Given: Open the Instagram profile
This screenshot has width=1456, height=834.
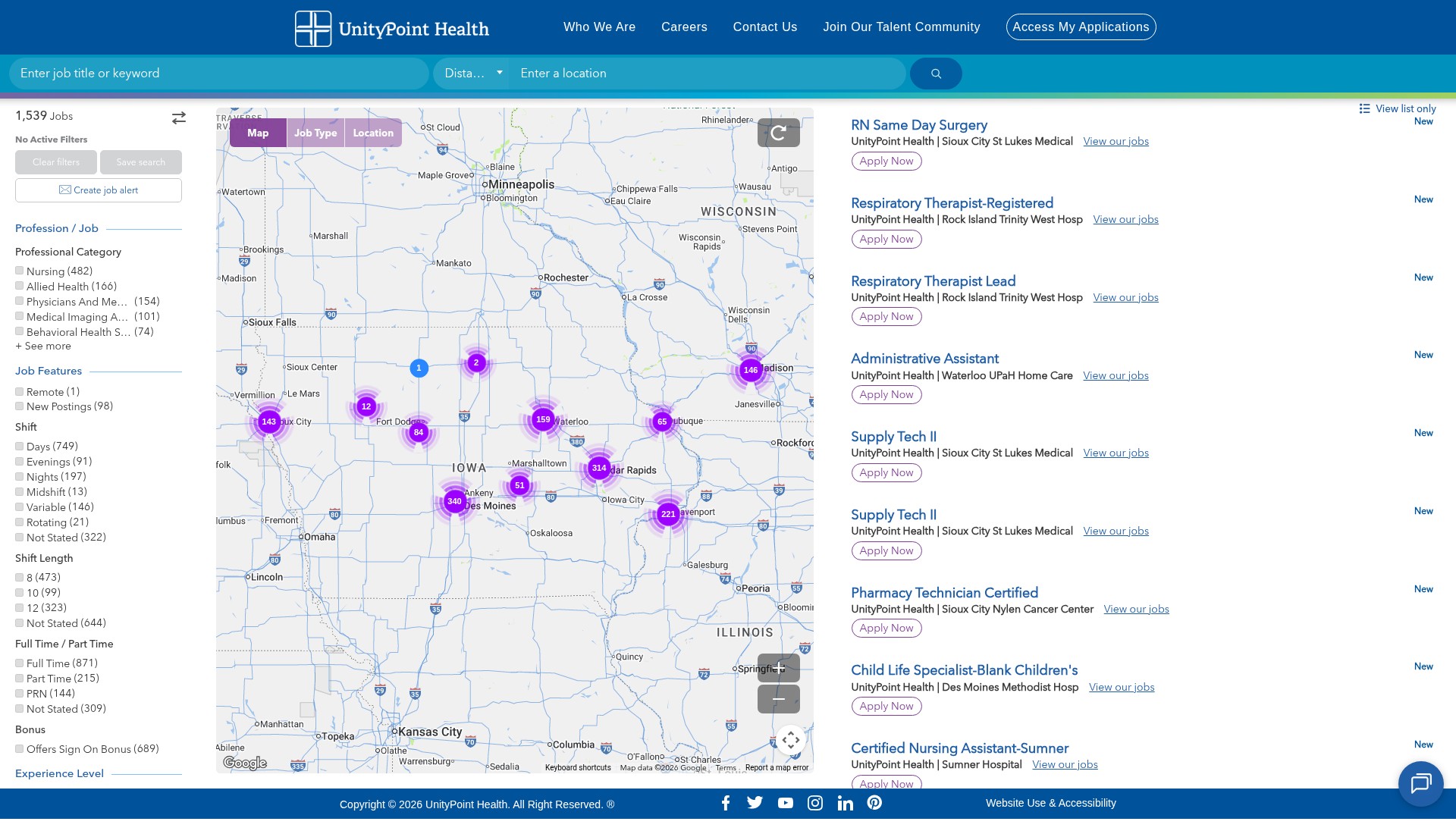Looking at the screenshot, I should (x=815, y=803).
